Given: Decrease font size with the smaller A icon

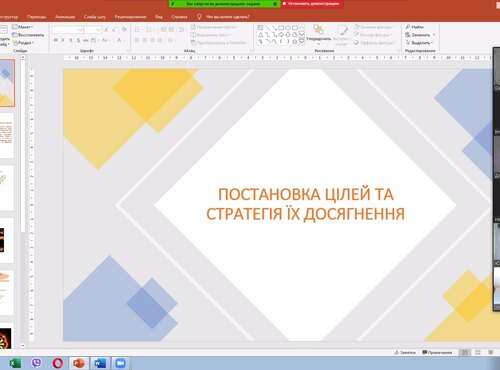Looking at the screenshot, I should 114,30.
